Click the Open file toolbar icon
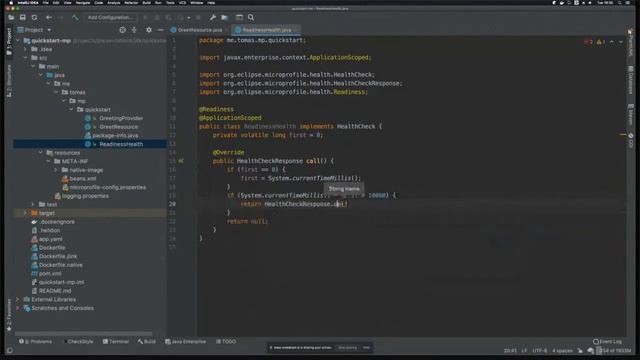Image resolution: width=640 pixels, height=360 pixels. pyautogui.click(x=11, y=18)
